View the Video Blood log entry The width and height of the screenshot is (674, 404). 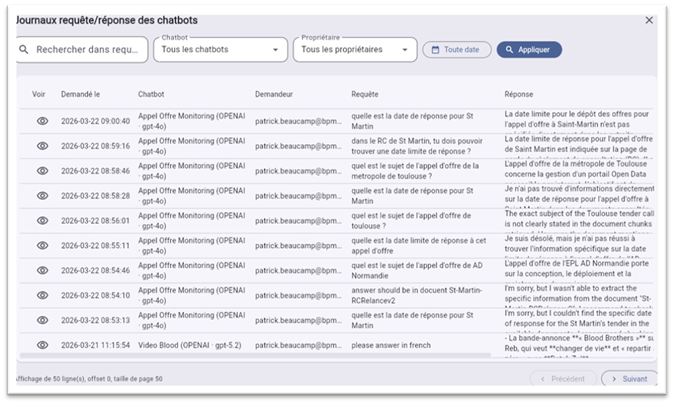tap(42, 345)
